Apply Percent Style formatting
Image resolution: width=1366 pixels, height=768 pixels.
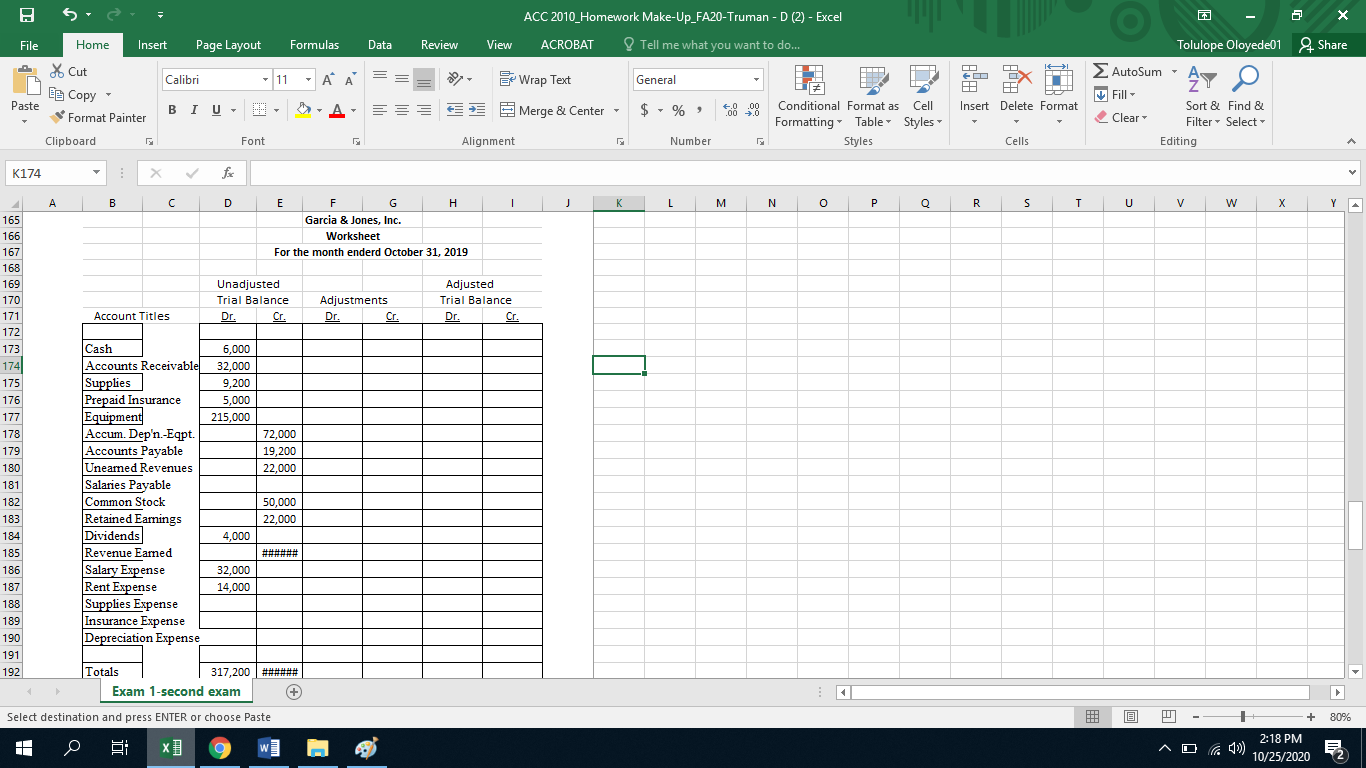point(679,110)
